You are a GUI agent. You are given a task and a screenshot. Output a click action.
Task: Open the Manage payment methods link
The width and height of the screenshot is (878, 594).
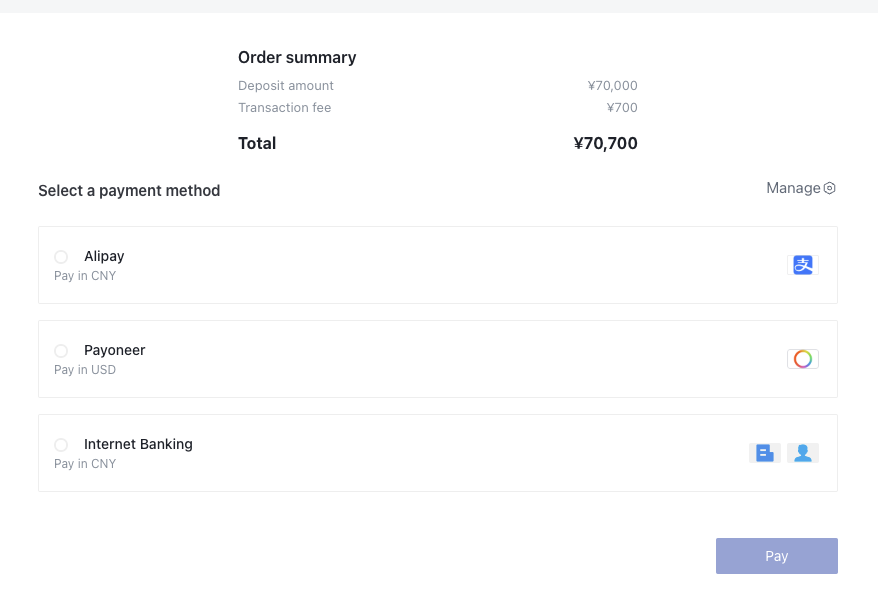(x=793, y=188)
